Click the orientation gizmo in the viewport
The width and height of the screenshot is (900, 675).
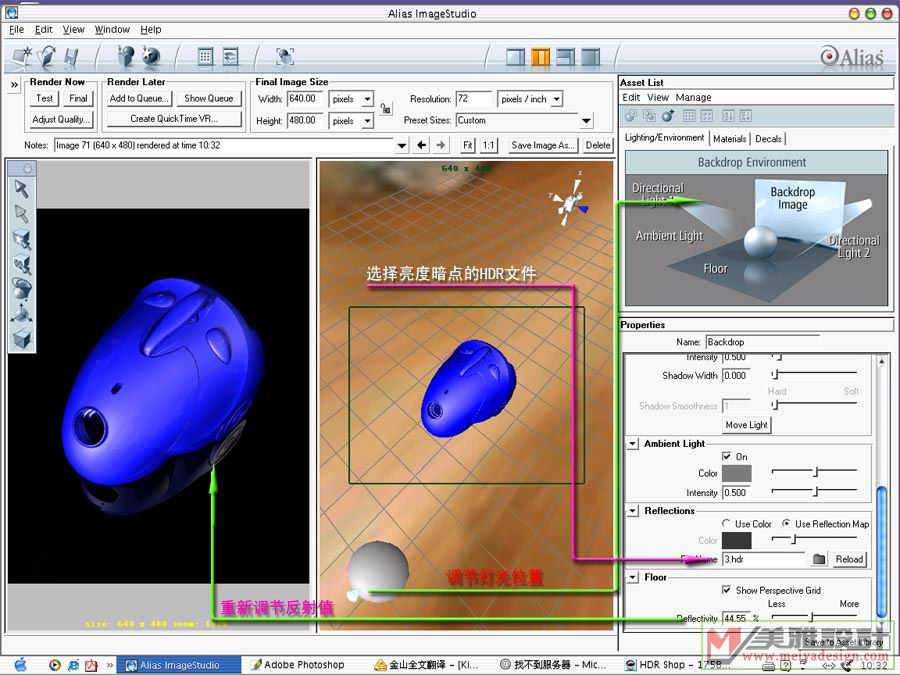569,202
